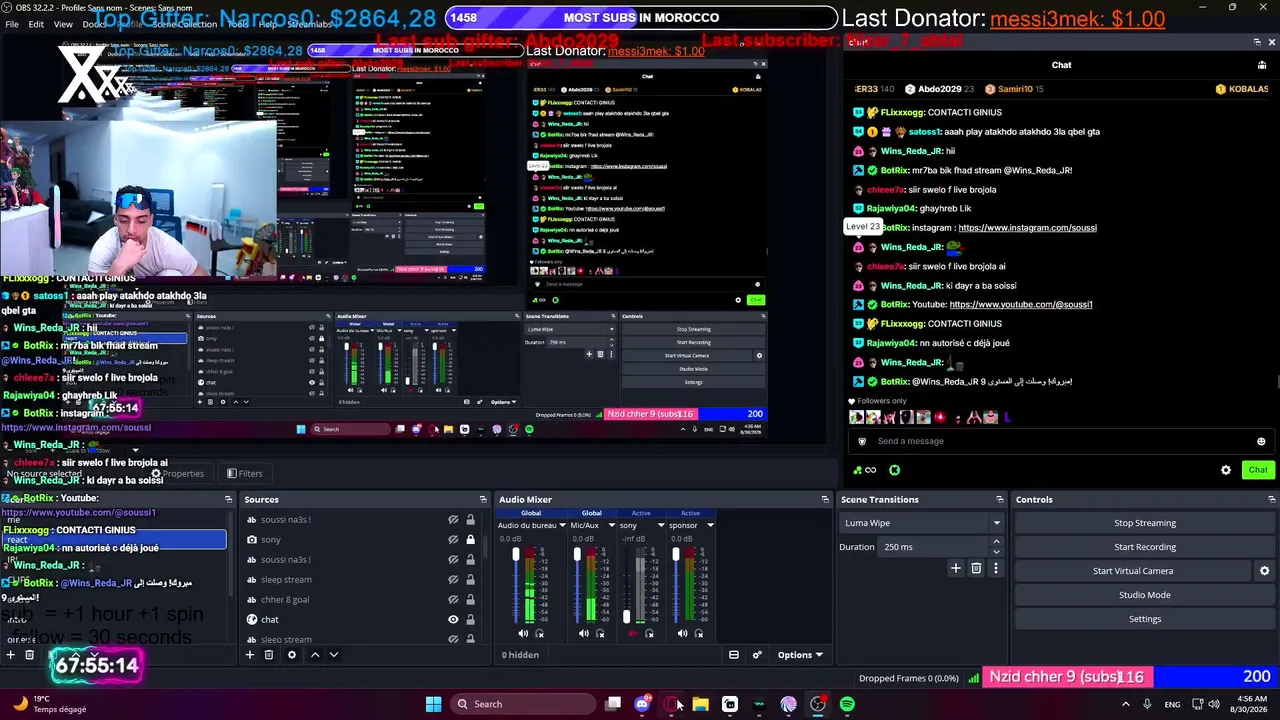Float the Sources dock
The width and height of the screenshot is (1280, 720).
pyautogui.click(x=483, y=499)
